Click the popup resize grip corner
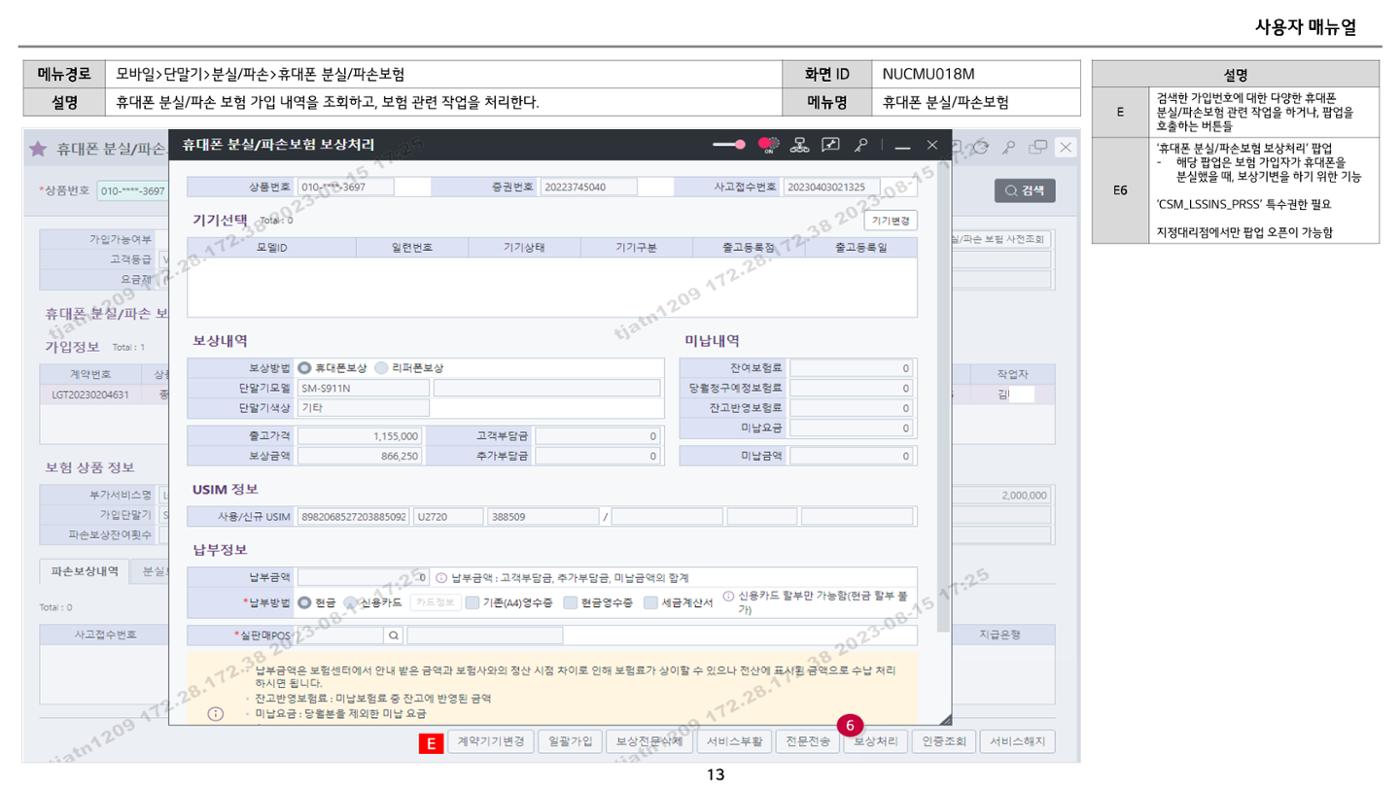This screenshot has height=788, width=1400. coord(945,719)
